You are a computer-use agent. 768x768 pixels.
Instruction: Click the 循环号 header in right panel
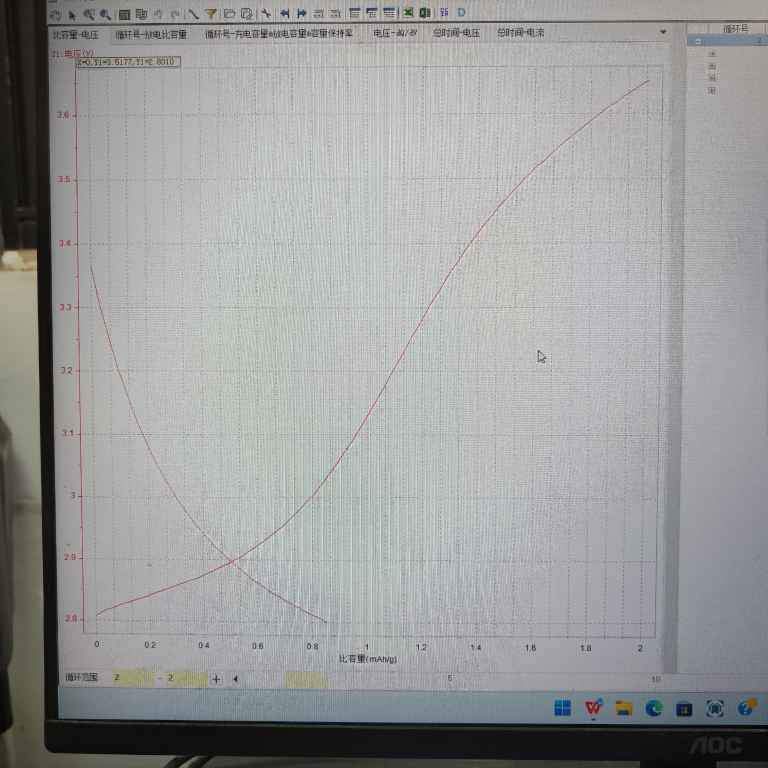click(x=735, y=28)
